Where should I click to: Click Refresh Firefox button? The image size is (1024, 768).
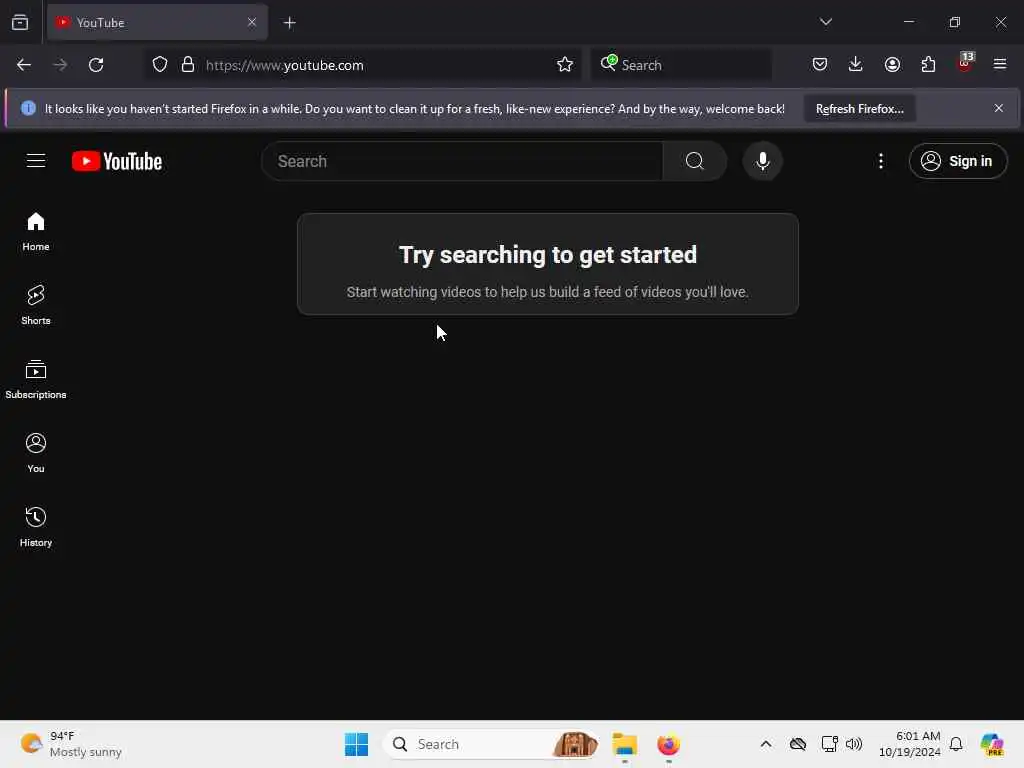coord(859,108)
